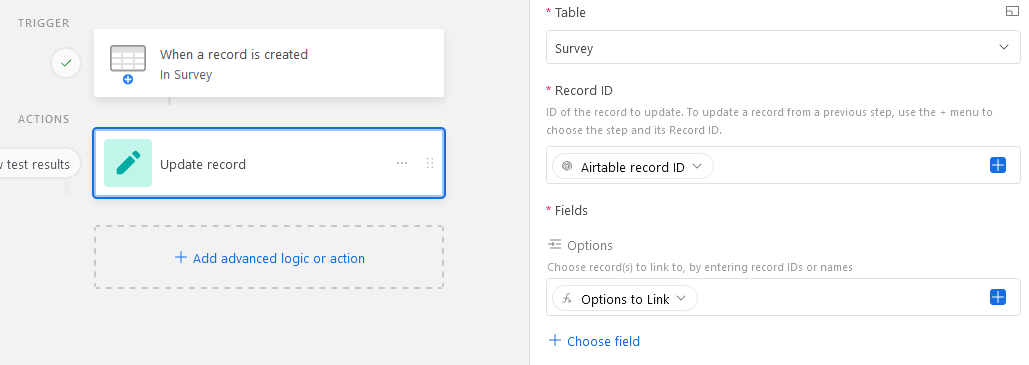Click the ACTIONS section heading
1029x365 pixels.
click(x=43, y=119)
